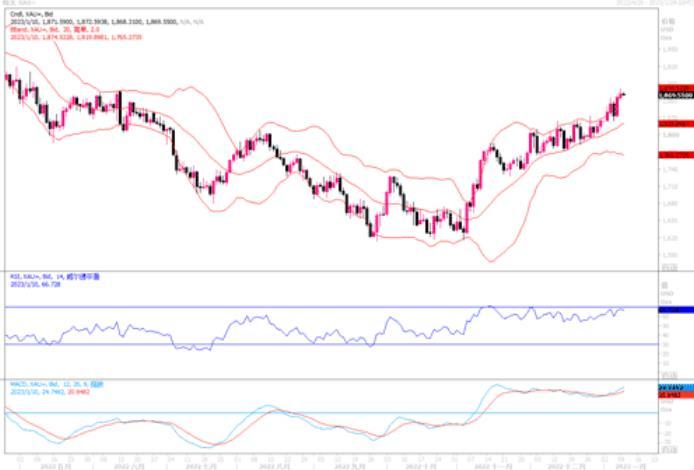Click the RSI lower threshold horizontal line
Viewport: 694px width, 470px height.
(300, 345)
